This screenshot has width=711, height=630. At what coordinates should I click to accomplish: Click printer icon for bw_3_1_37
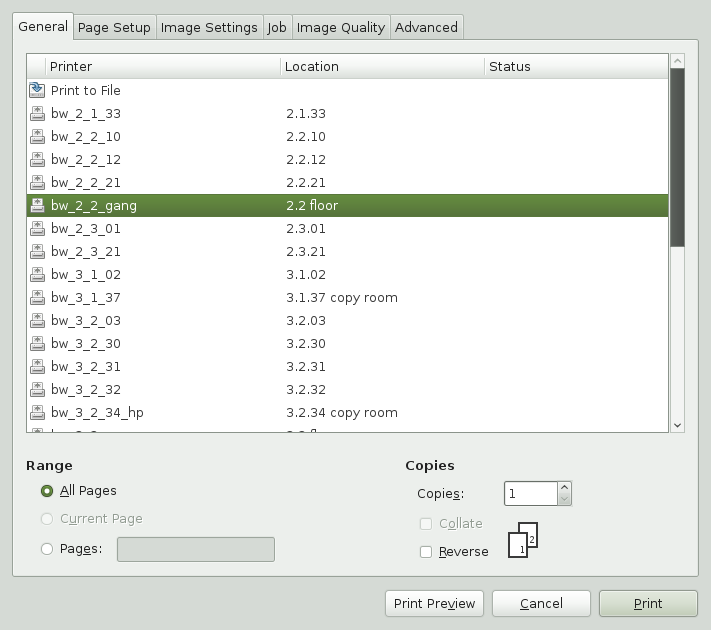pos(37,298)
